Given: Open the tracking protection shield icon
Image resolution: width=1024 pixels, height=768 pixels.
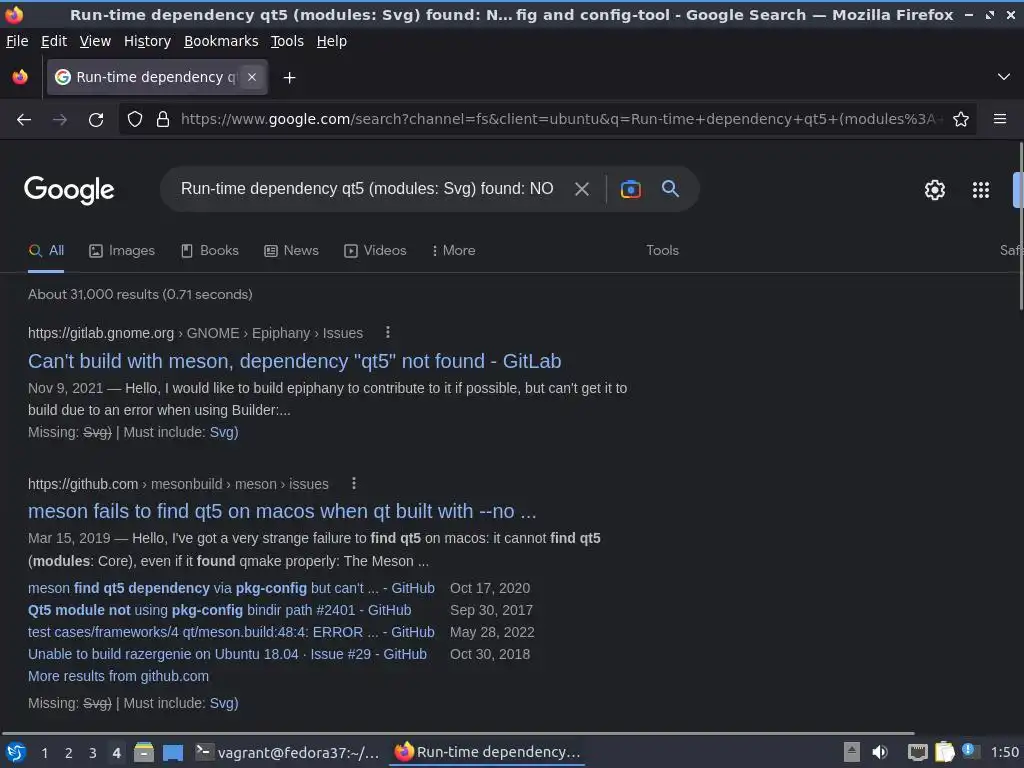Looking at the screenshot, I should pyautogui.click(x=135, y=120).
